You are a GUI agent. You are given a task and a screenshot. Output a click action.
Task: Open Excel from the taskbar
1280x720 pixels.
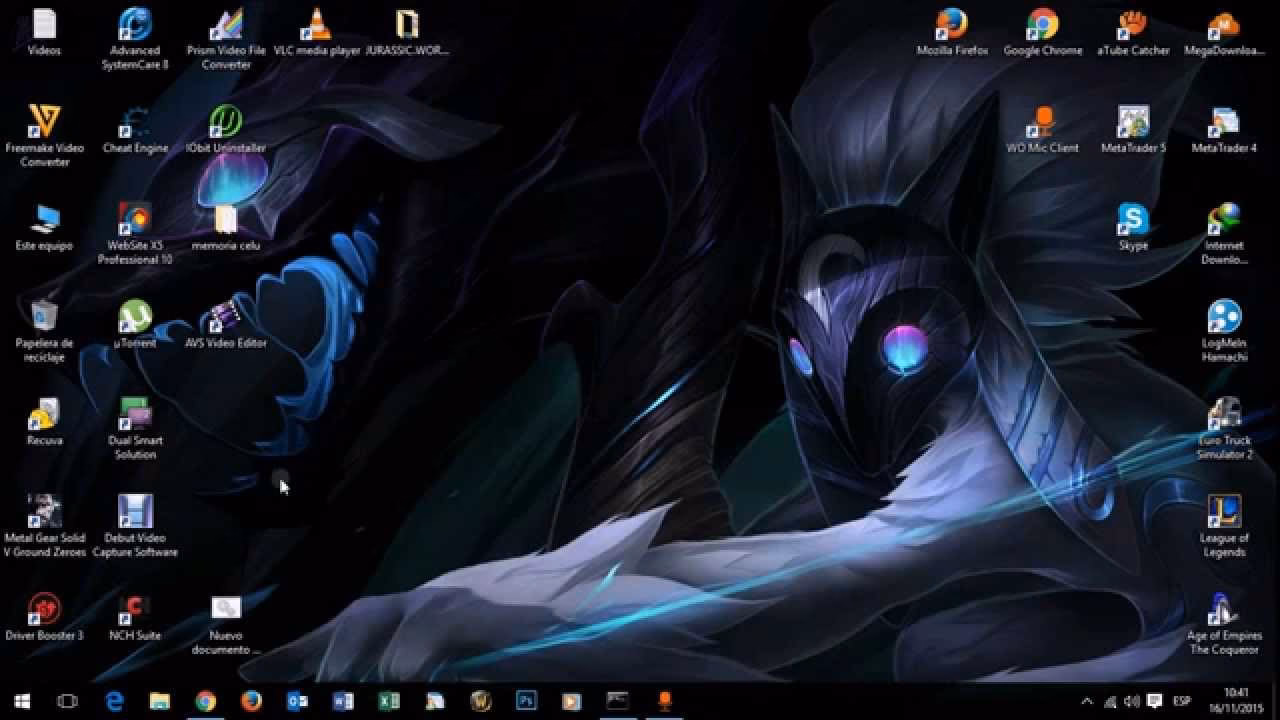388,702
